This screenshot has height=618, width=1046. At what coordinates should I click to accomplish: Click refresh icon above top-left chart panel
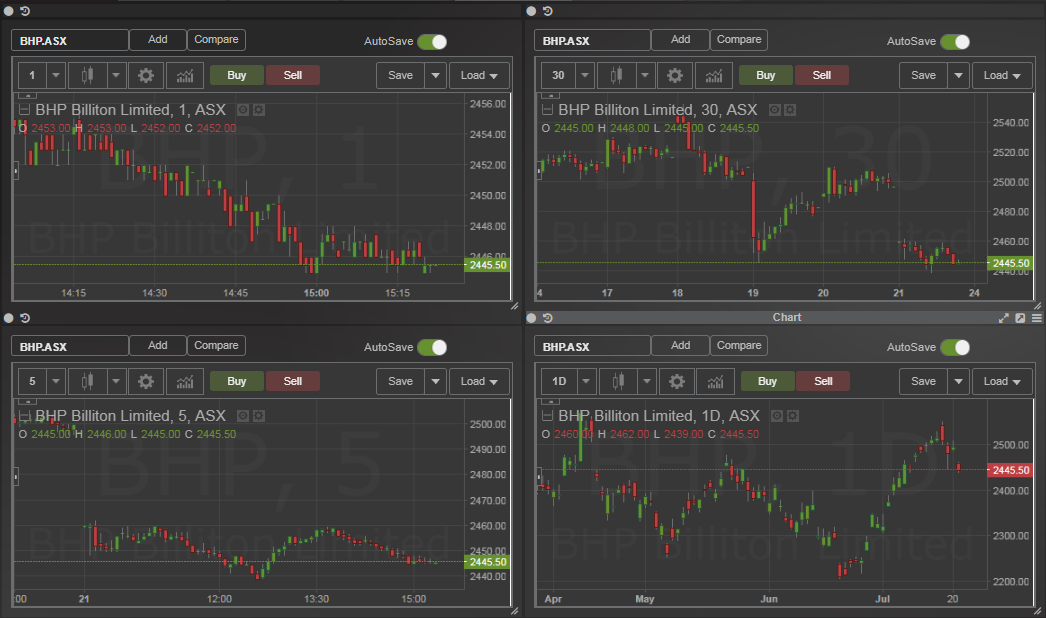point(25,11)
